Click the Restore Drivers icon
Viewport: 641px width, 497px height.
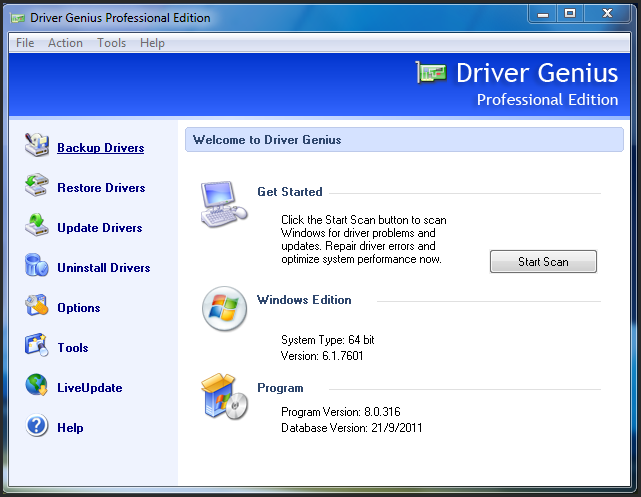click(x=36, y=185)
